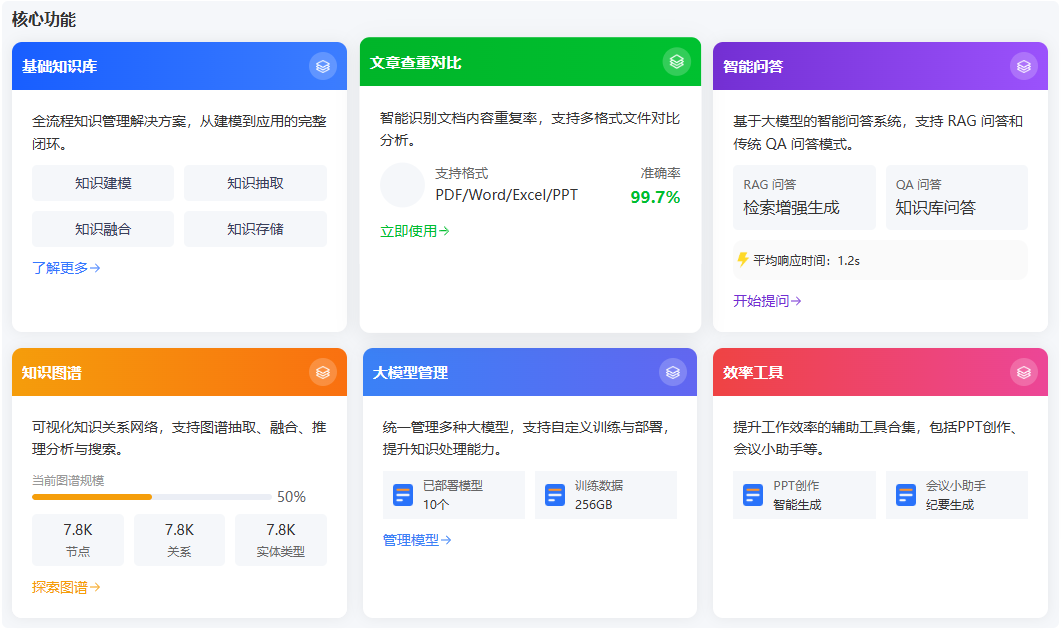Image resolution: width=1062 pixels, height=638 pixels.
Task: Click the 核心功能 section heading
Action: click(44, 19)
